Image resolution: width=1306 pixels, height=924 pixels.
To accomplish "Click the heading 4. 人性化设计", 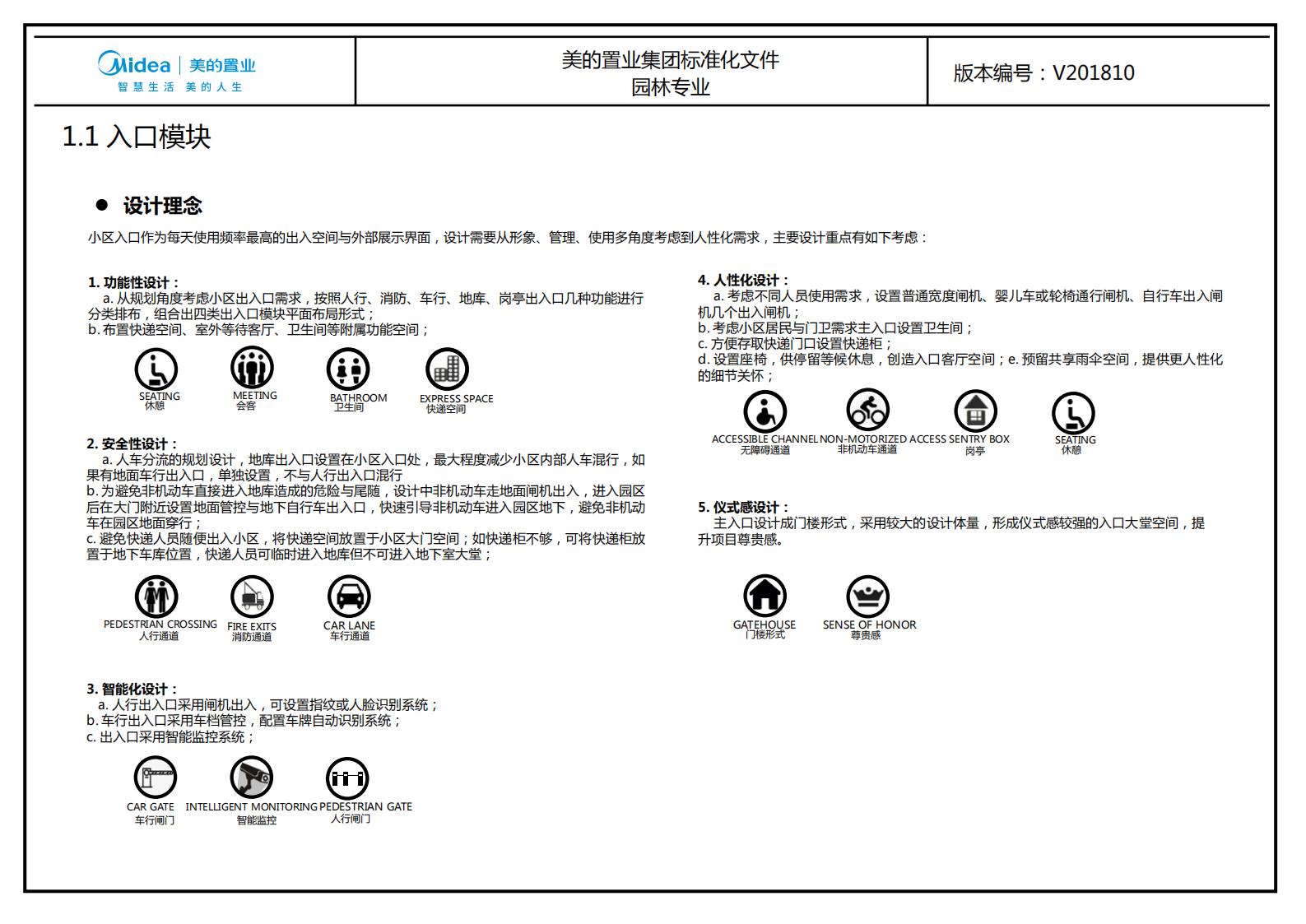I will pyautogui.click(x=744, y=281).
